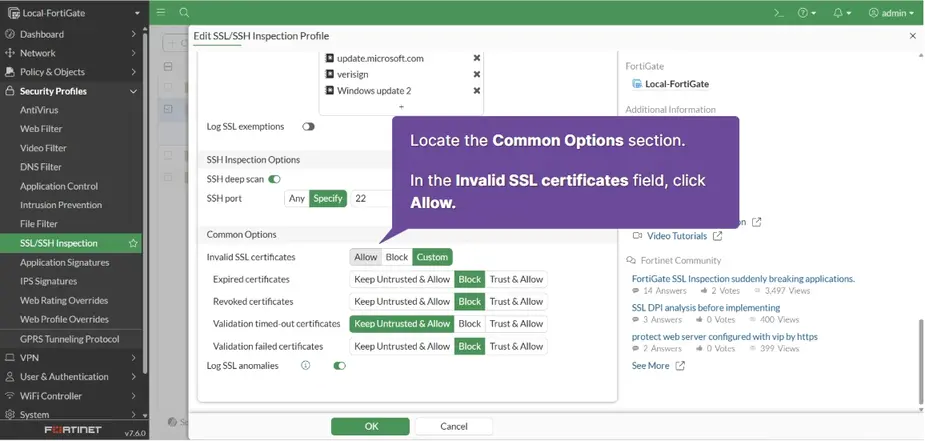Viewport: 925px width, 441px height.
Task: Click the System gear sidebar icon
Action: pos(9,414)
